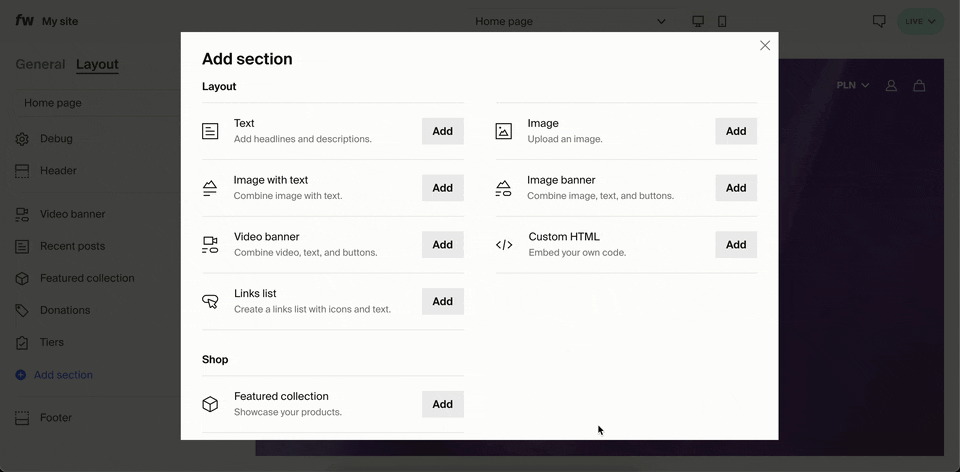Close the Add section dialog

pos(765,46)
